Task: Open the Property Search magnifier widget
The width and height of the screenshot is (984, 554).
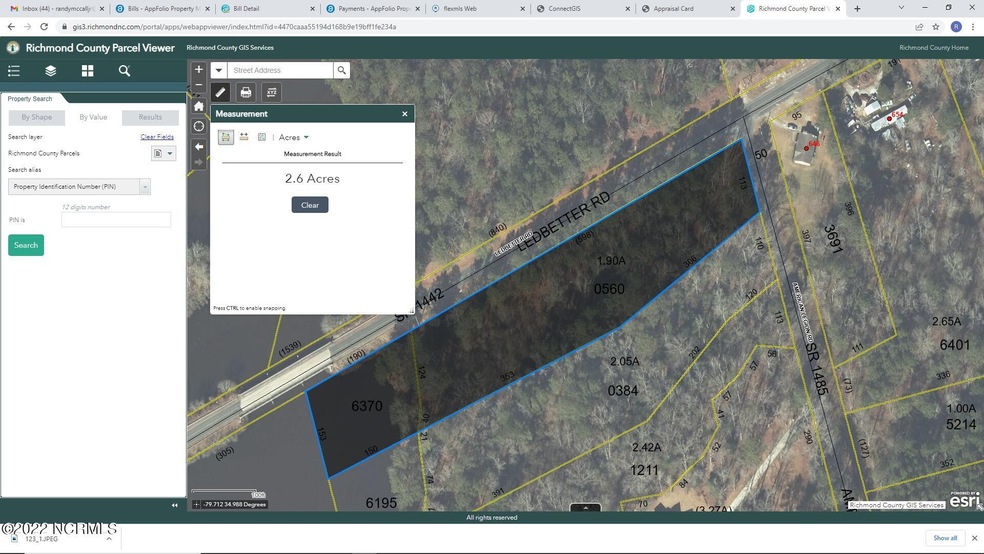Action: (124, 71)
